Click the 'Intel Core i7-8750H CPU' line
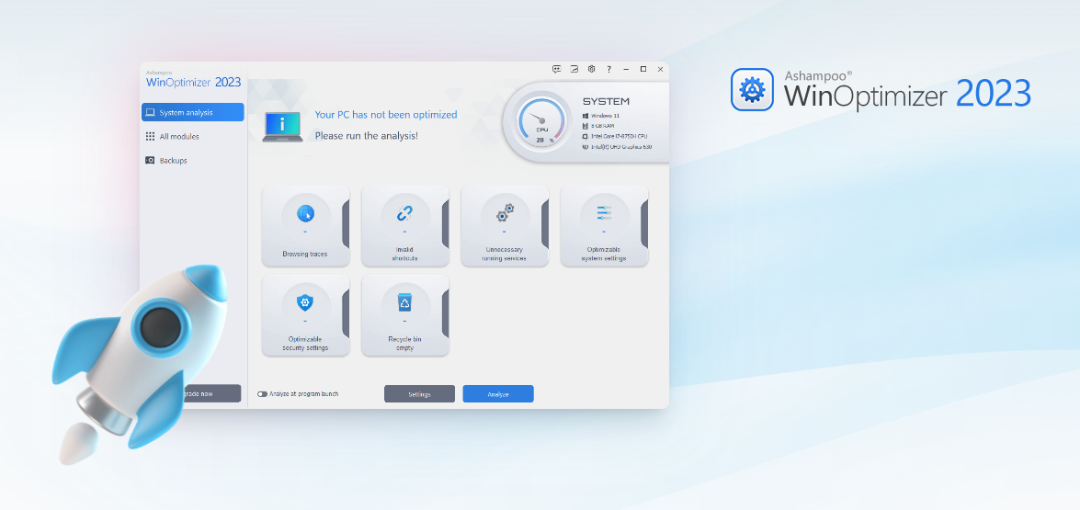Viewport: 1080px width, 510px height. pos(619,136)
